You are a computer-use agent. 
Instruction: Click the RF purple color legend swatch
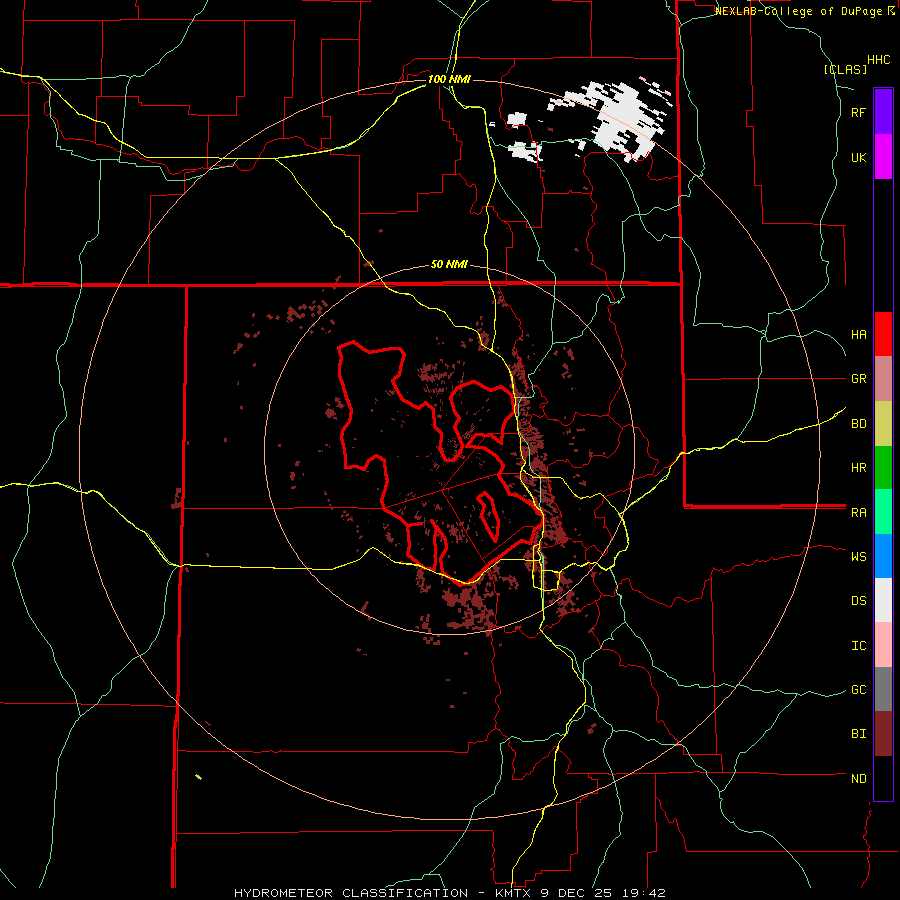[883, 112]
